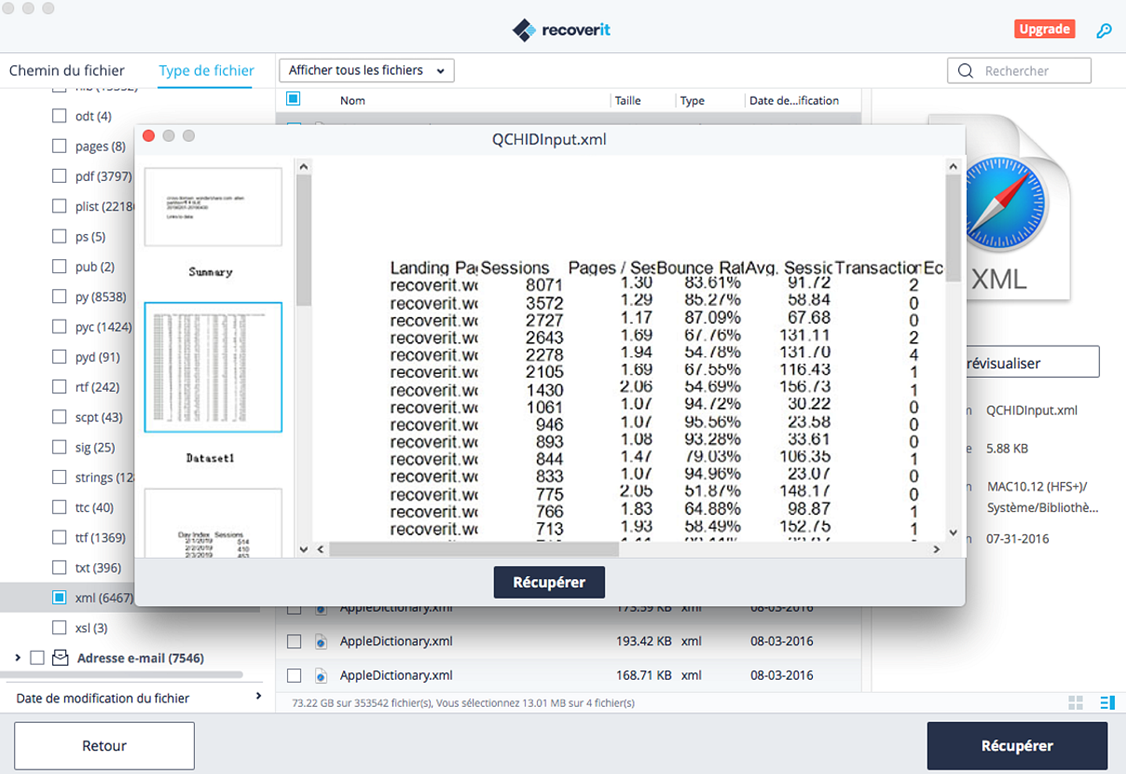Click the Rechercher search field
Screen dimensions: 1126x774
(x=1020, y=70)
